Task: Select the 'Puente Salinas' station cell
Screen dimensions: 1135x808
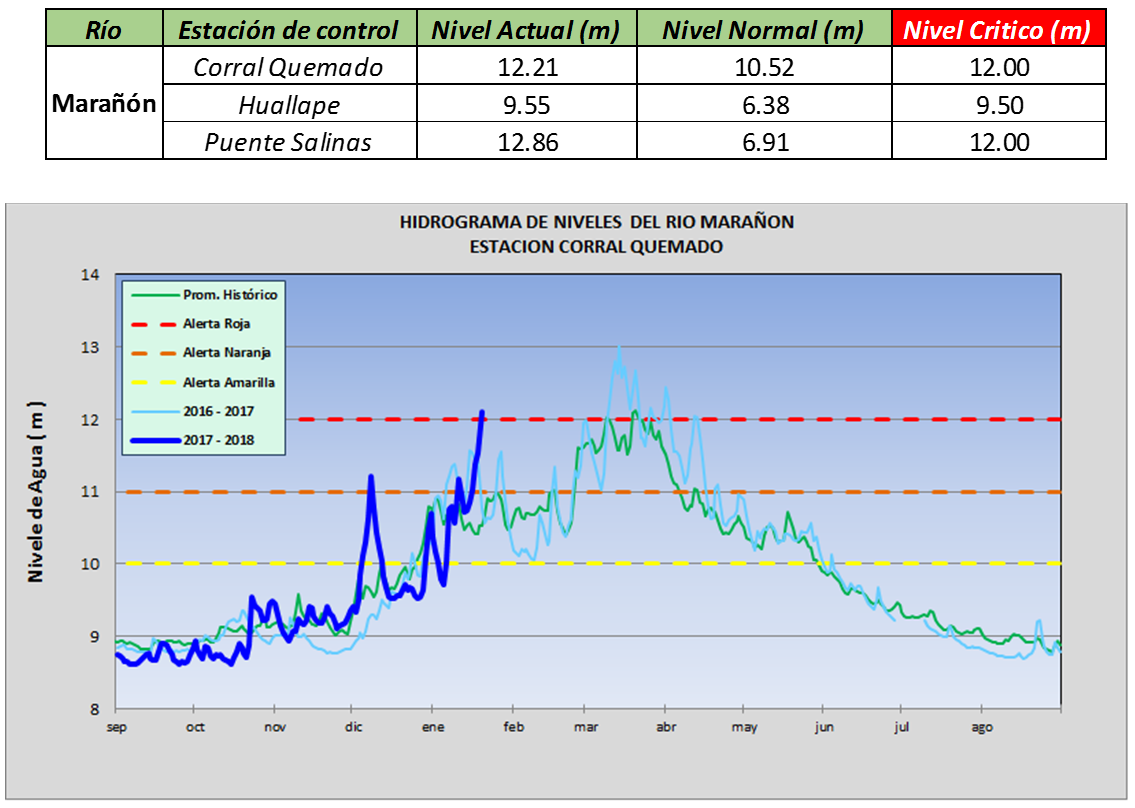Action: pyautogui.click(x=290, y=141)
